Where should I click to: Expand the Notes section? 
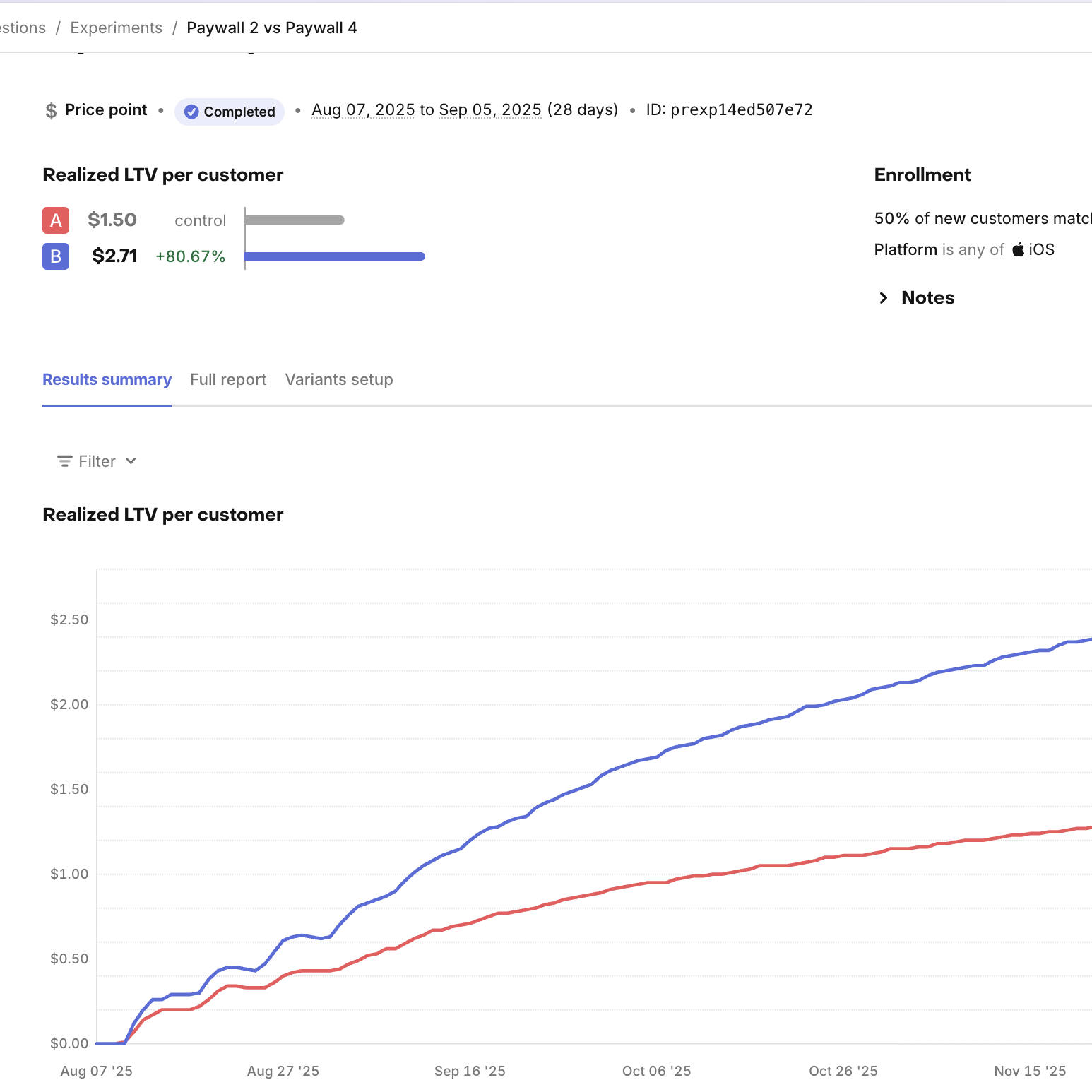[884, 297]
